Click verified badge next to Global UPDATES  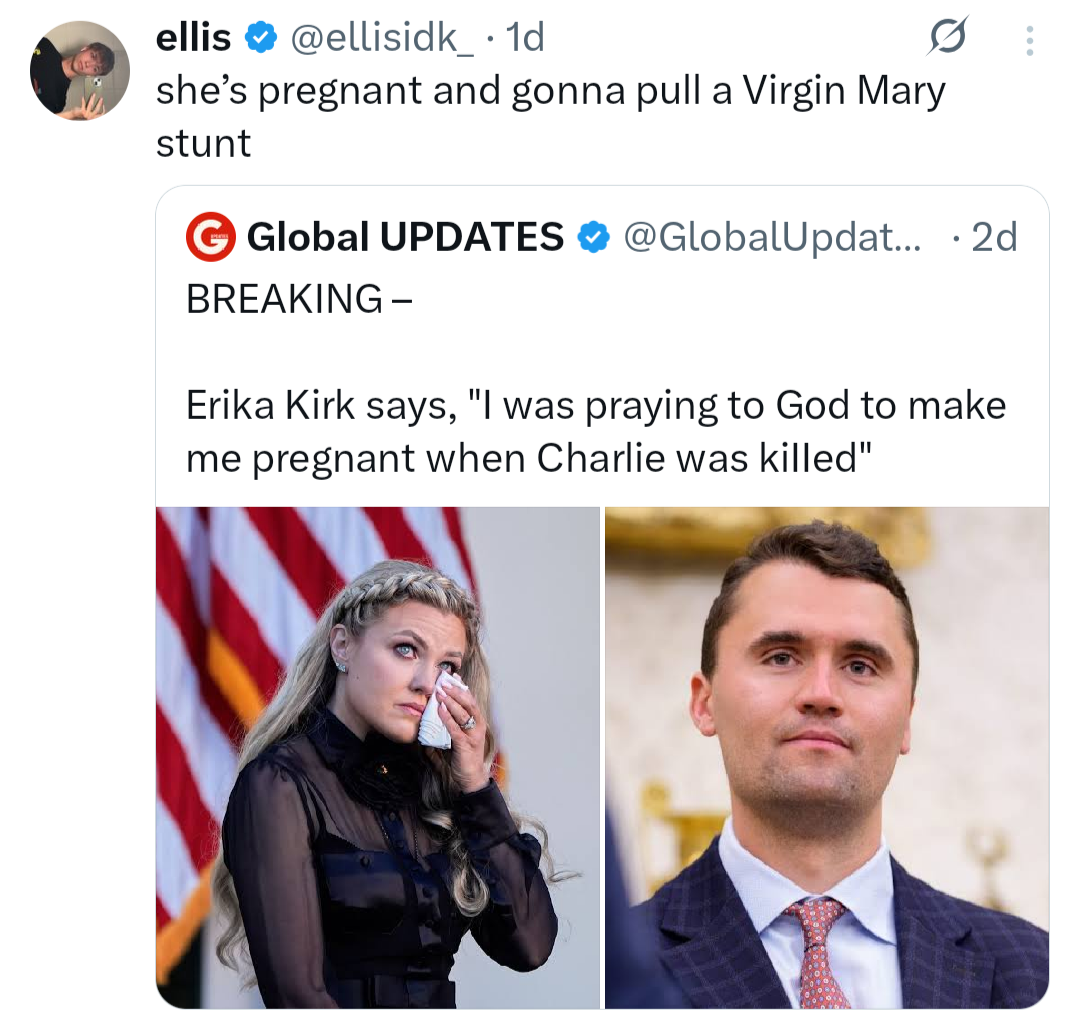click(594, 237)
